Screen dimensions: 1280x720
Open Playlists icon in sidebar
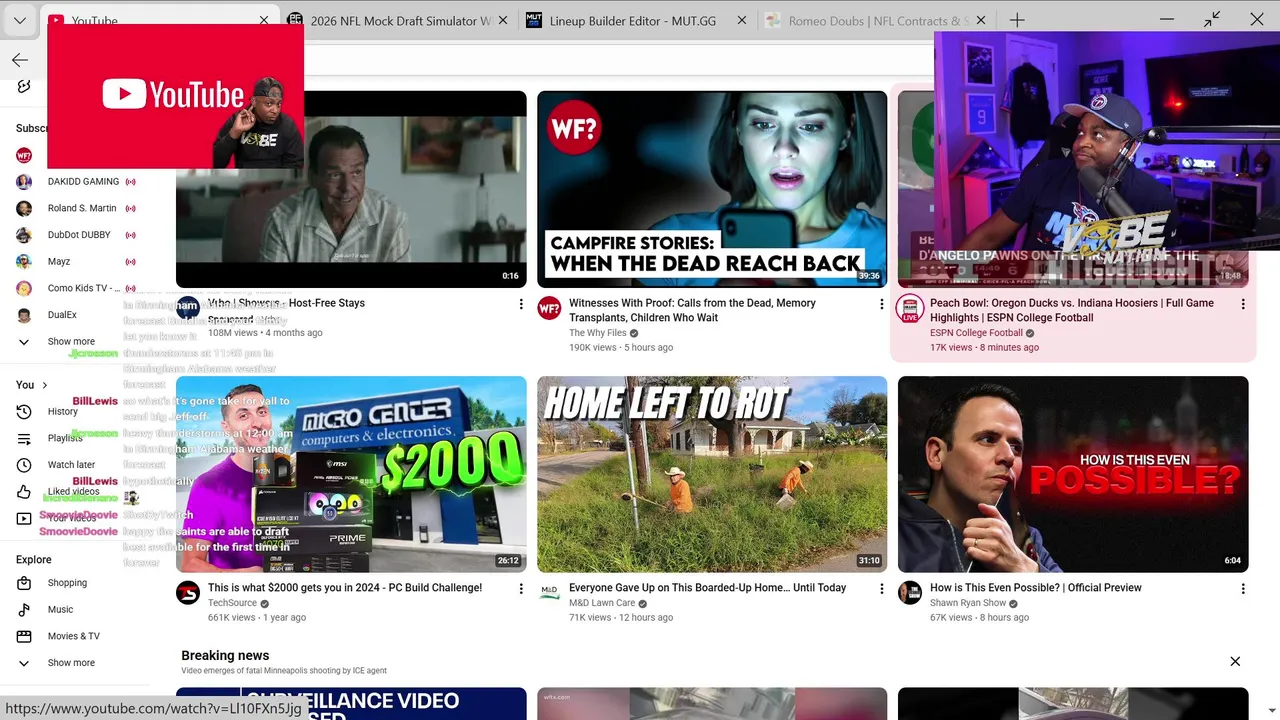pyautogui.click(x=24, y=438)
